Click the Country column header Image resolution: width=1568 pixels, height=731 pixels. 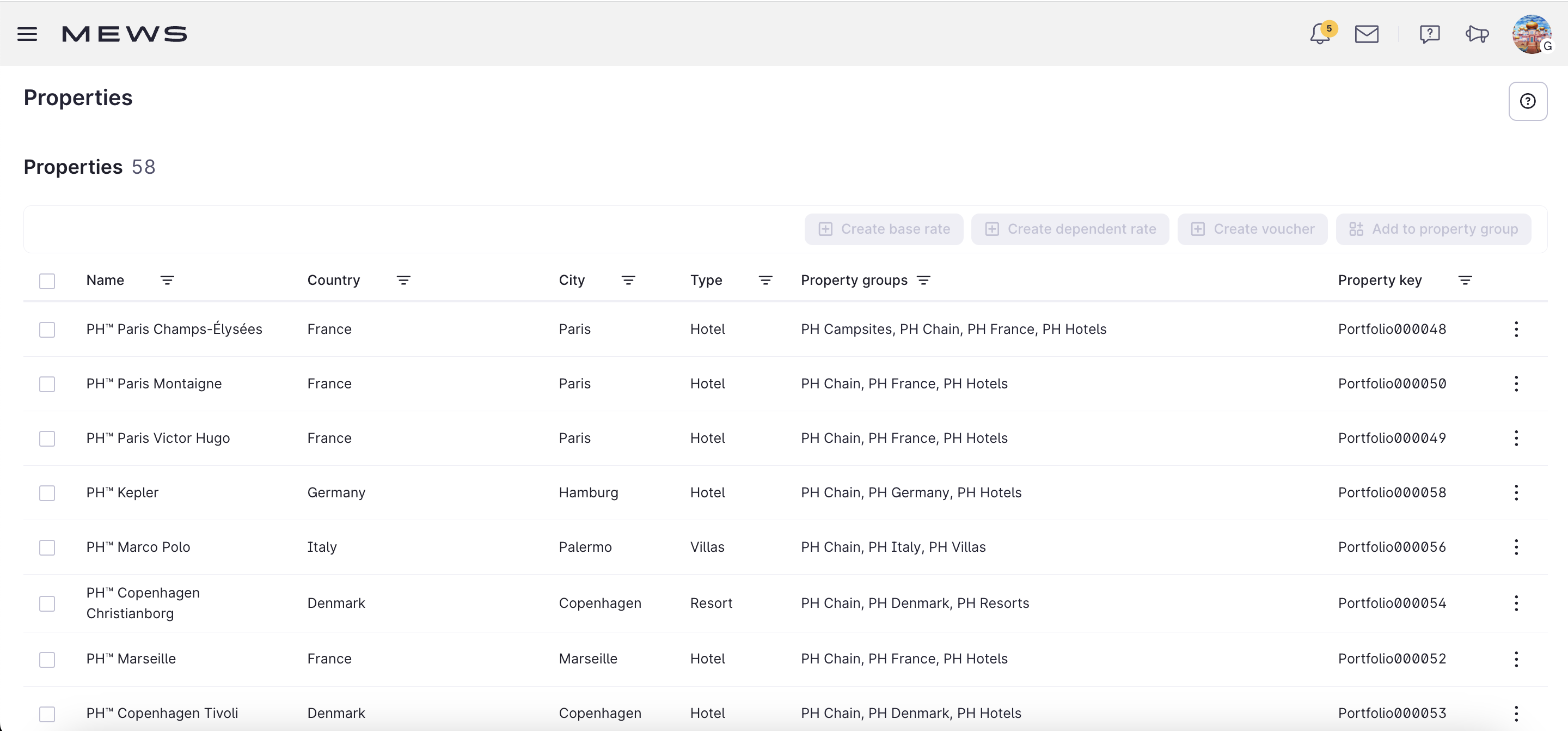334,280
